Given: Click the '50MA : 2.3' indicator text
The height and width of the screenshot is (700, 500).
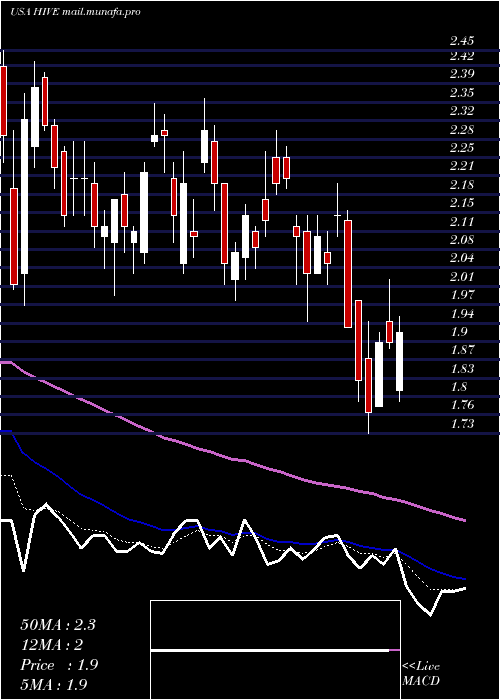Looking at the screenshot, I should coord(58,625).
